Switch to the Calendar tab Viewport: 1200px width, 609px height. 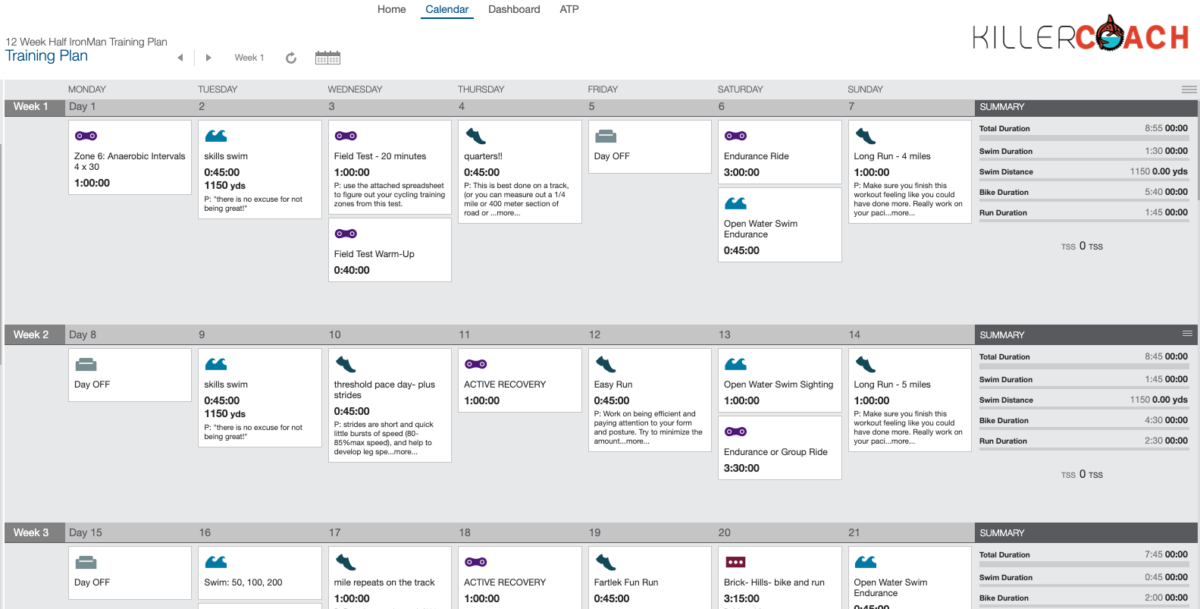click(x=447, y=9)
